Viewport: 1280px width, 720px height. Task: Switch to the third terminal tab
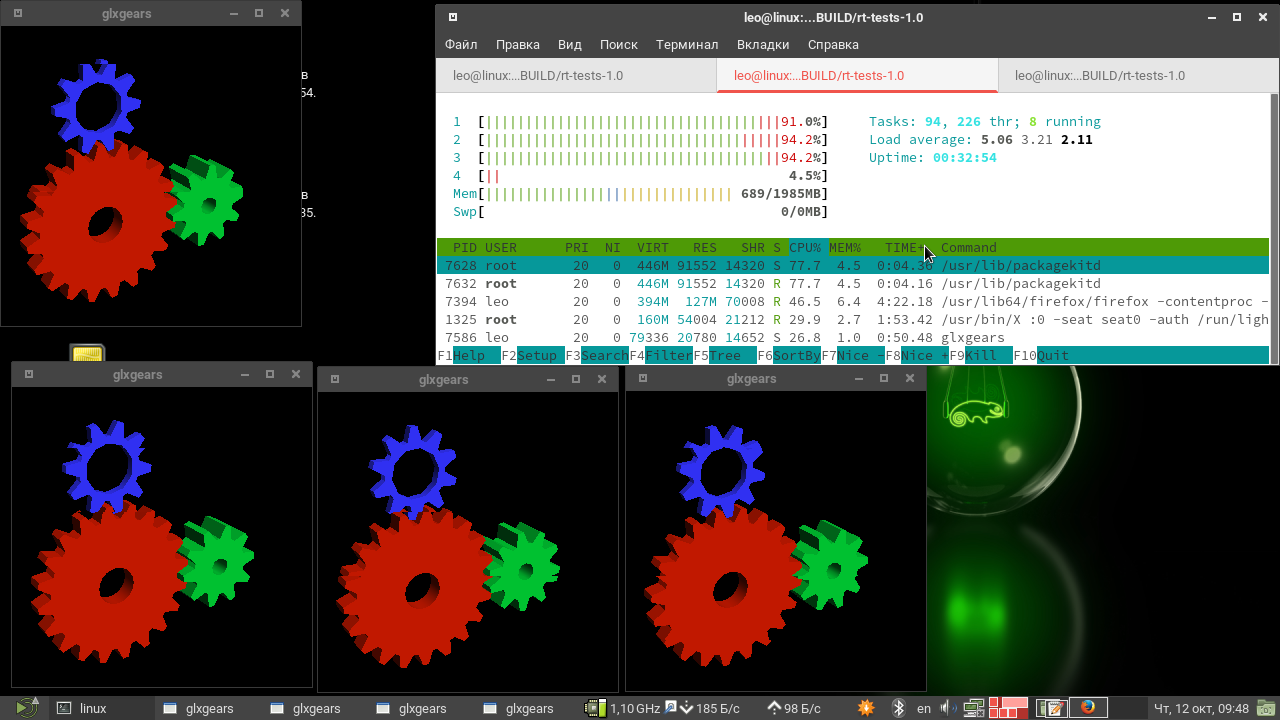1099,76
